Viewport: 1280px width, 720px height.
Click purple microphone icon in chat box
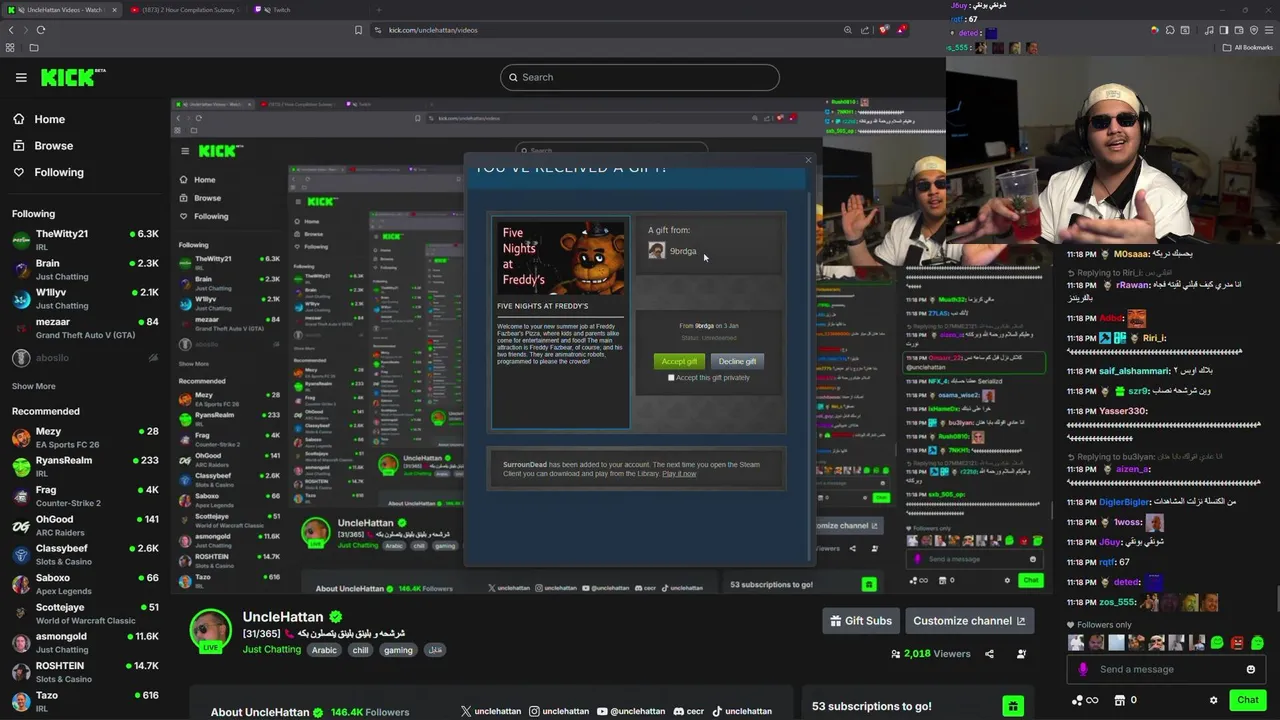tap(1083, 669)
